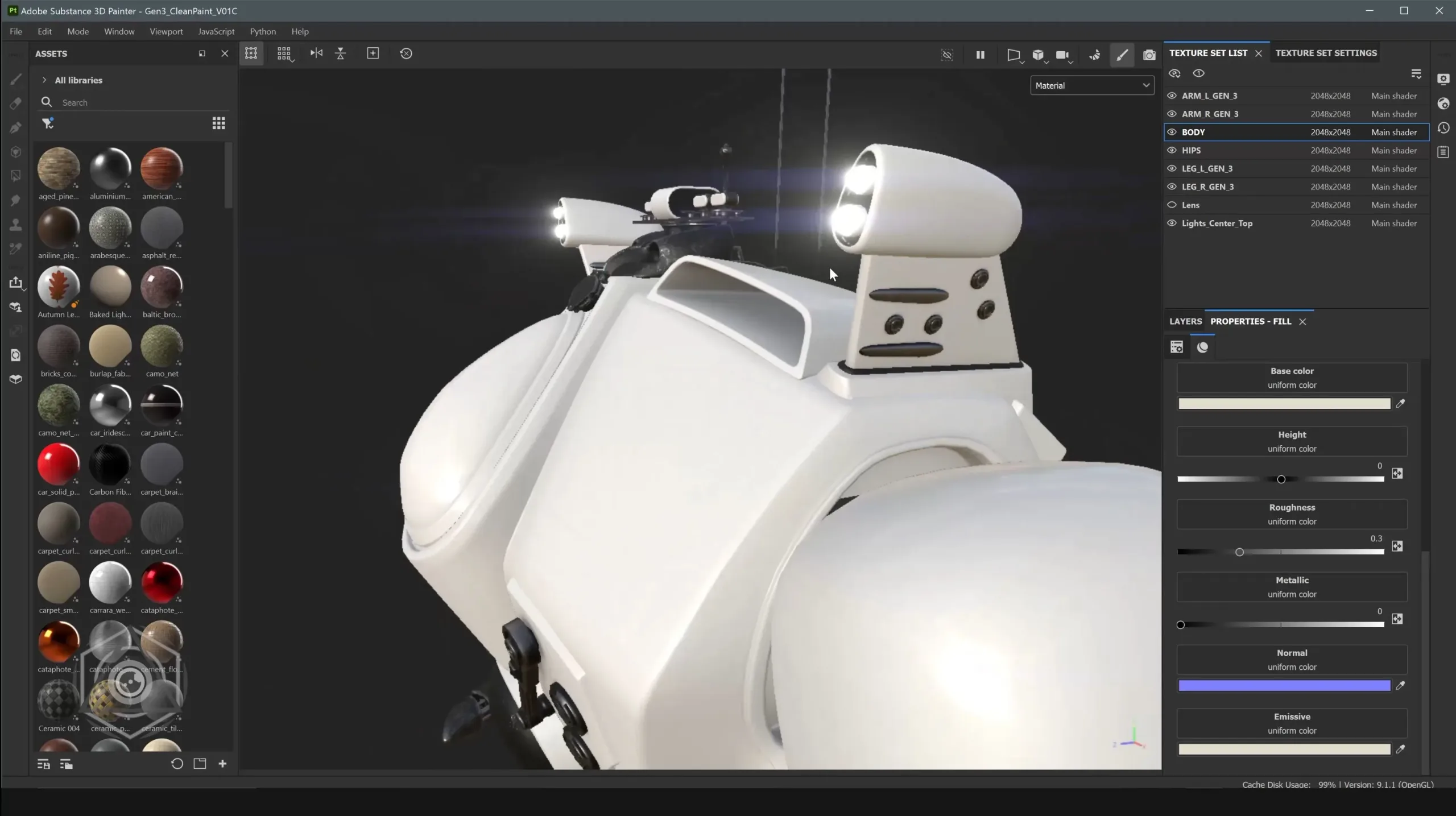The width and height of the screenshot is (1456, 816).
Task: Open the Display Settings panel icon
Action: click(1443, 80)
